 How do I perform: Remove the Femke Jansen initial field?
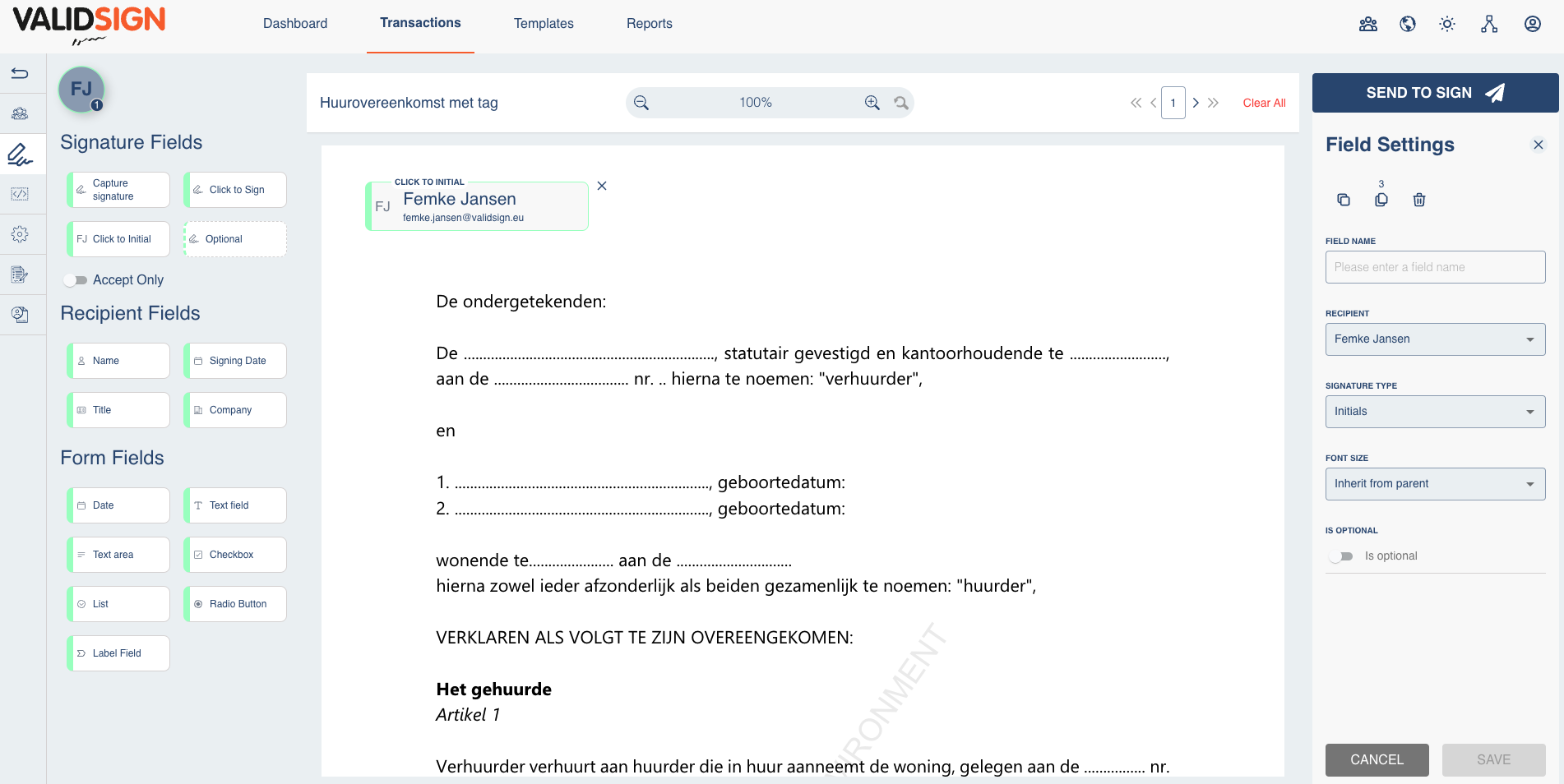602,186
